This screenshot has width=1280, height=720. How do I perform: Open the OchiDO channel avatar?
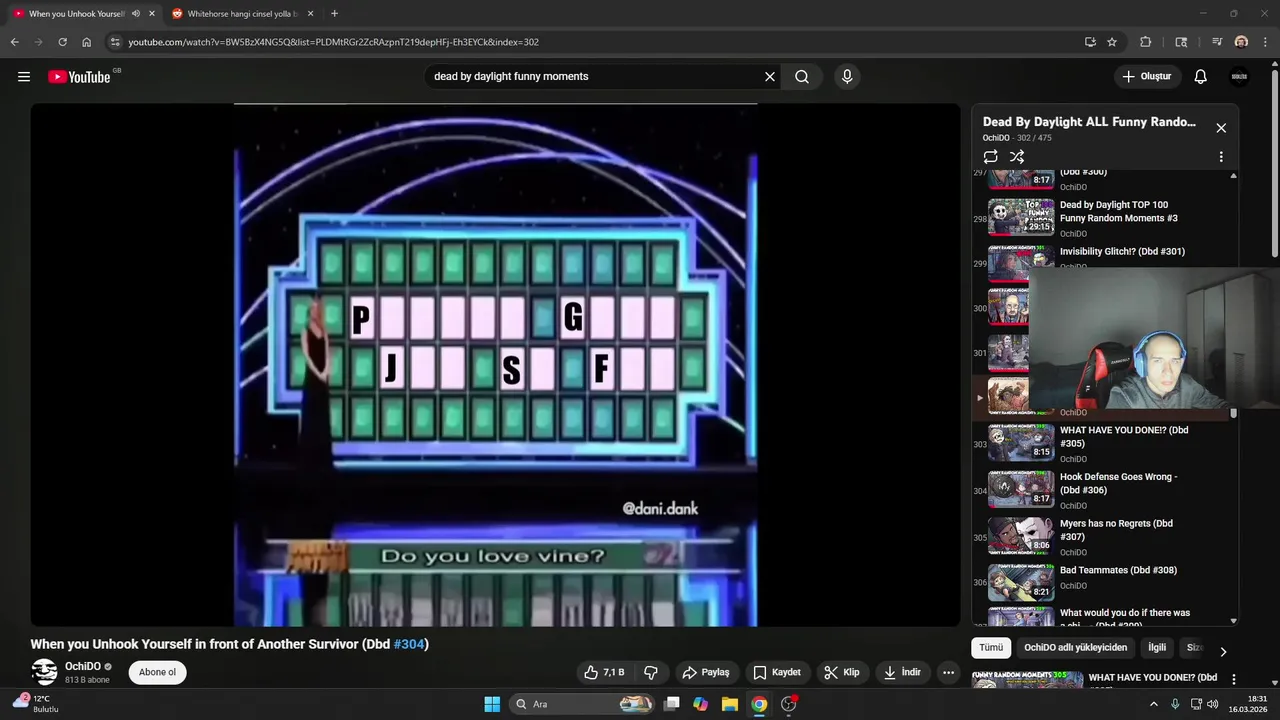(x=44, y=672)
